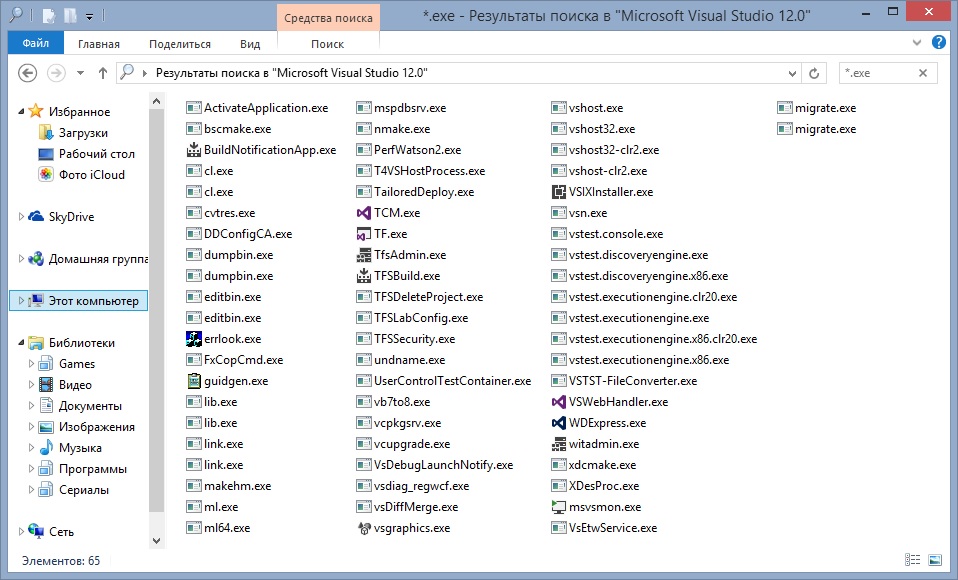The height and width of the screenshot is (580, 958).
Task: Click the BuildNotificationApp.exe icon
Action: 194,150
